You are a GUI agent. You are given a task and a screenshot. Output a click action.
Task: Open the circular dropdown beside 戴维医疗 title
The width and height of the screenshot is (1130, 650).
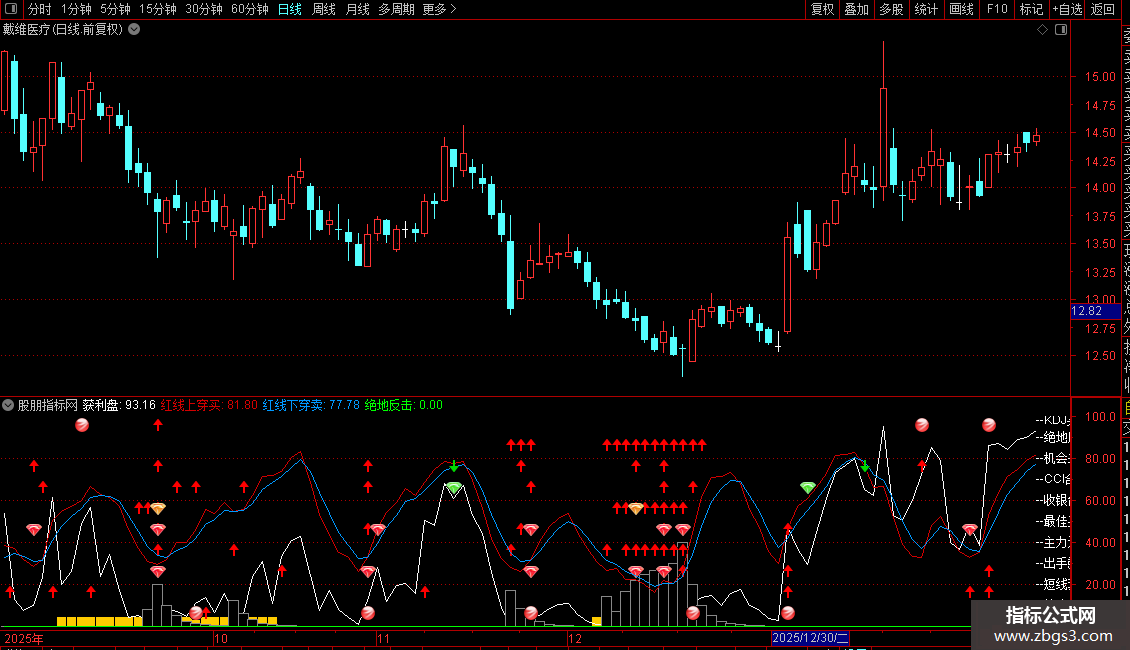point(134,30)
